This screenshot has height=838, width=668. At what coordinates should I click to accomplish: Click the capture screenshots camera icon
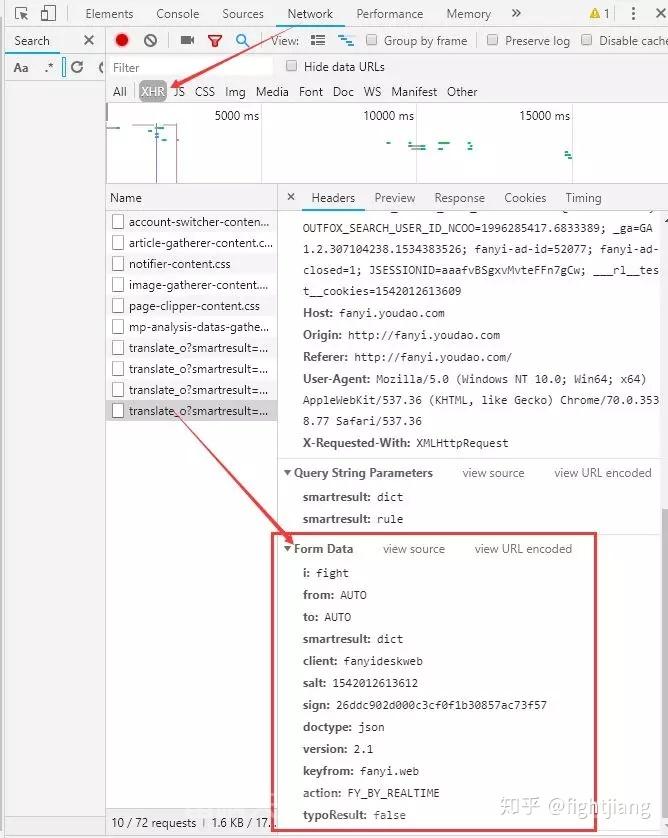(x=187, y=40)
